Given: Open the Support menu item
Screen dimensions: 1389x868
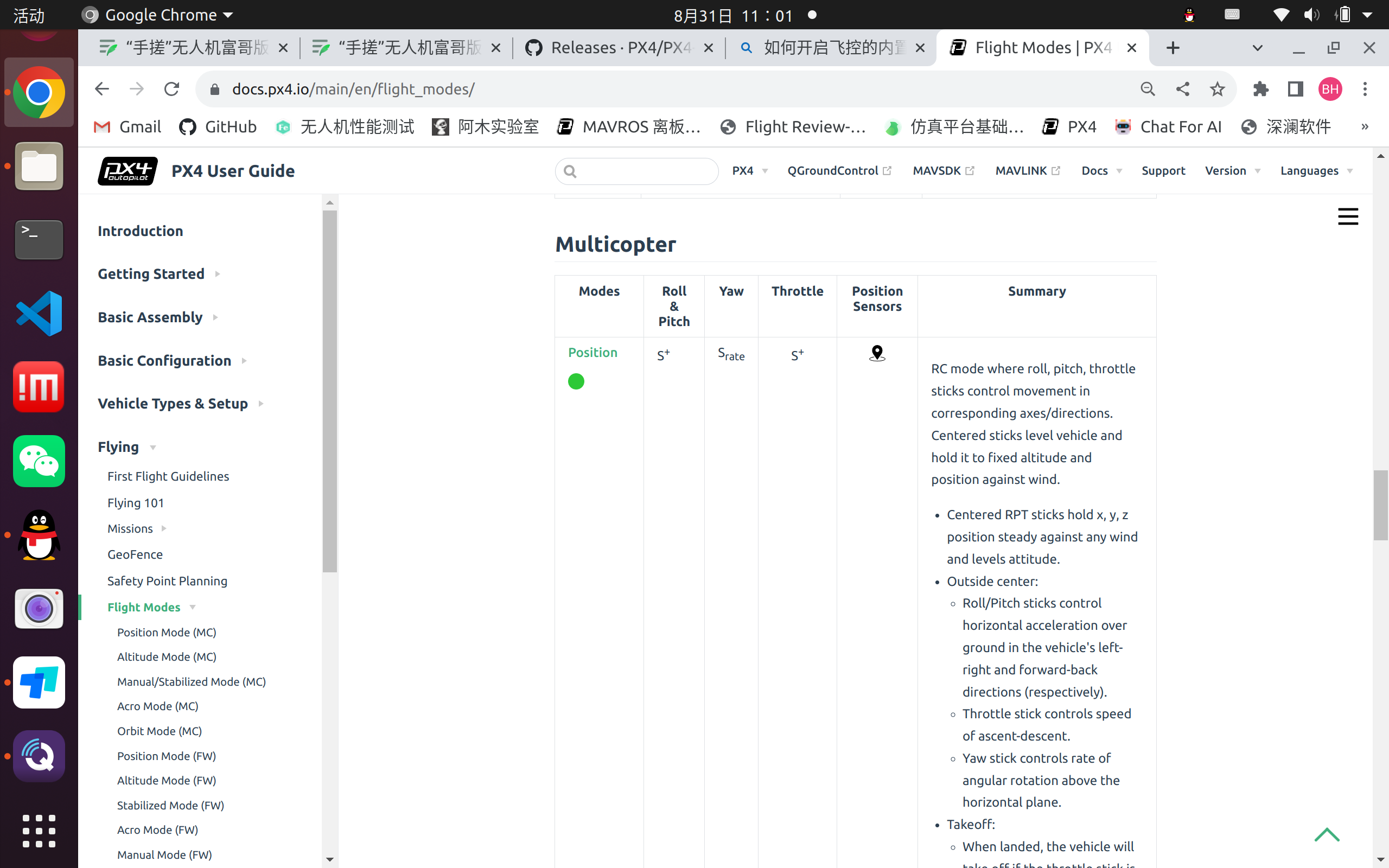Looking at the screenshot, I should (1163, 171).
